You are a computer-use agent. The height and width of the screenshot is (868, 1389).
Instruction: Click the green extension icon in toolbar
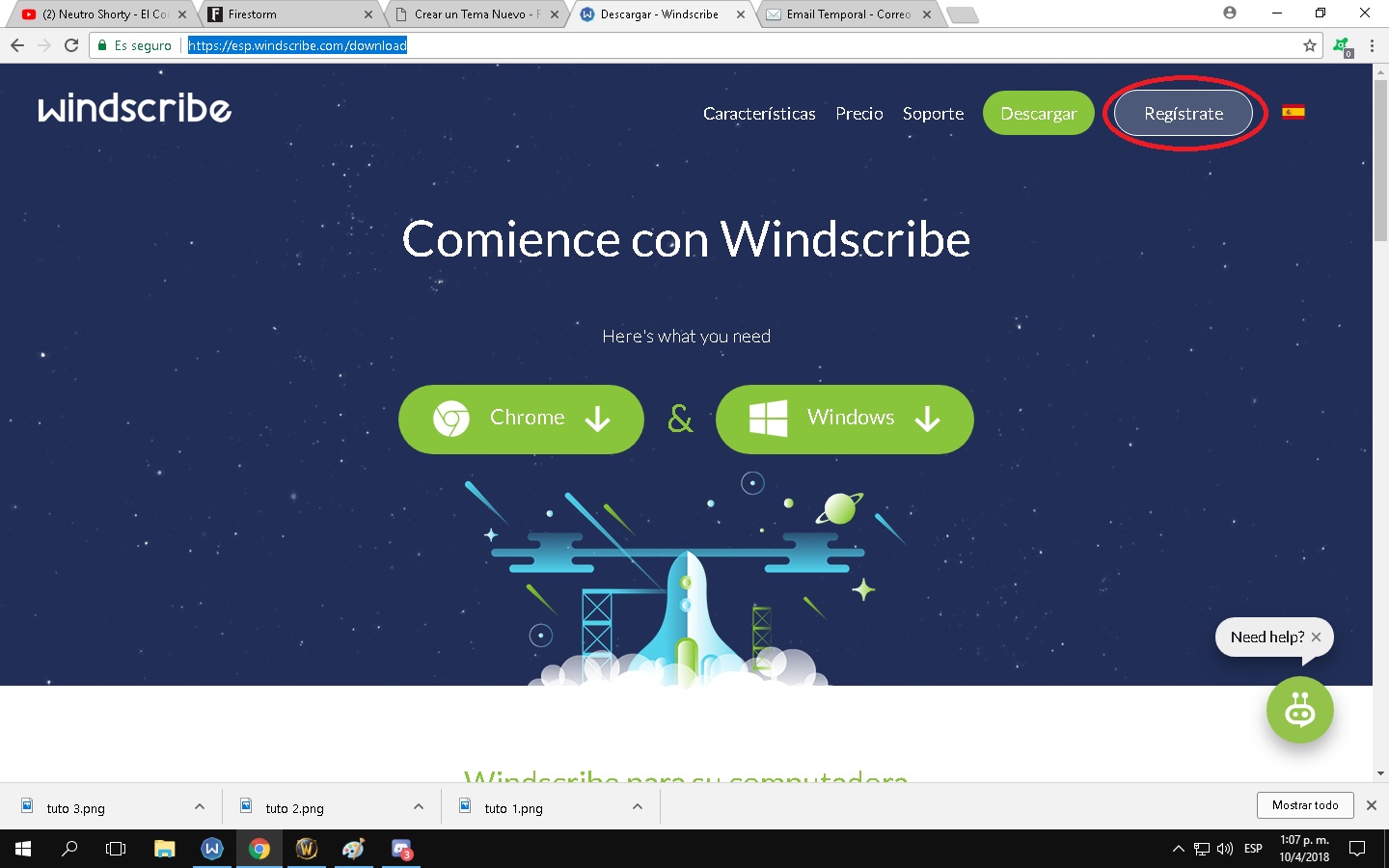point(1342,46)
